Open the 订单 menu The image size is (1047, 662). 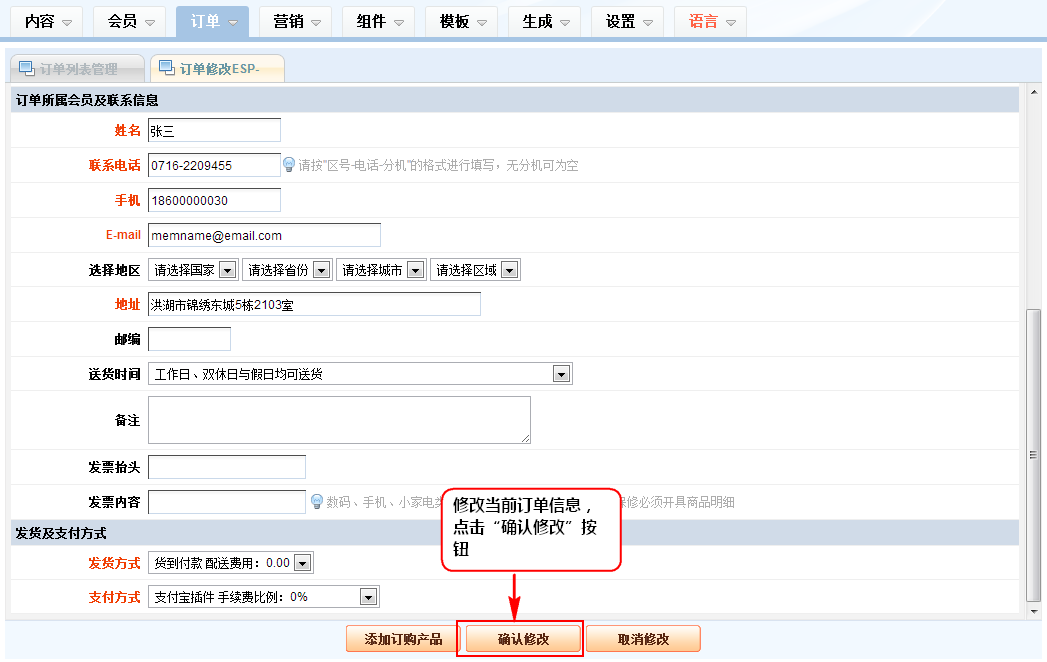(x=212, y=21)
